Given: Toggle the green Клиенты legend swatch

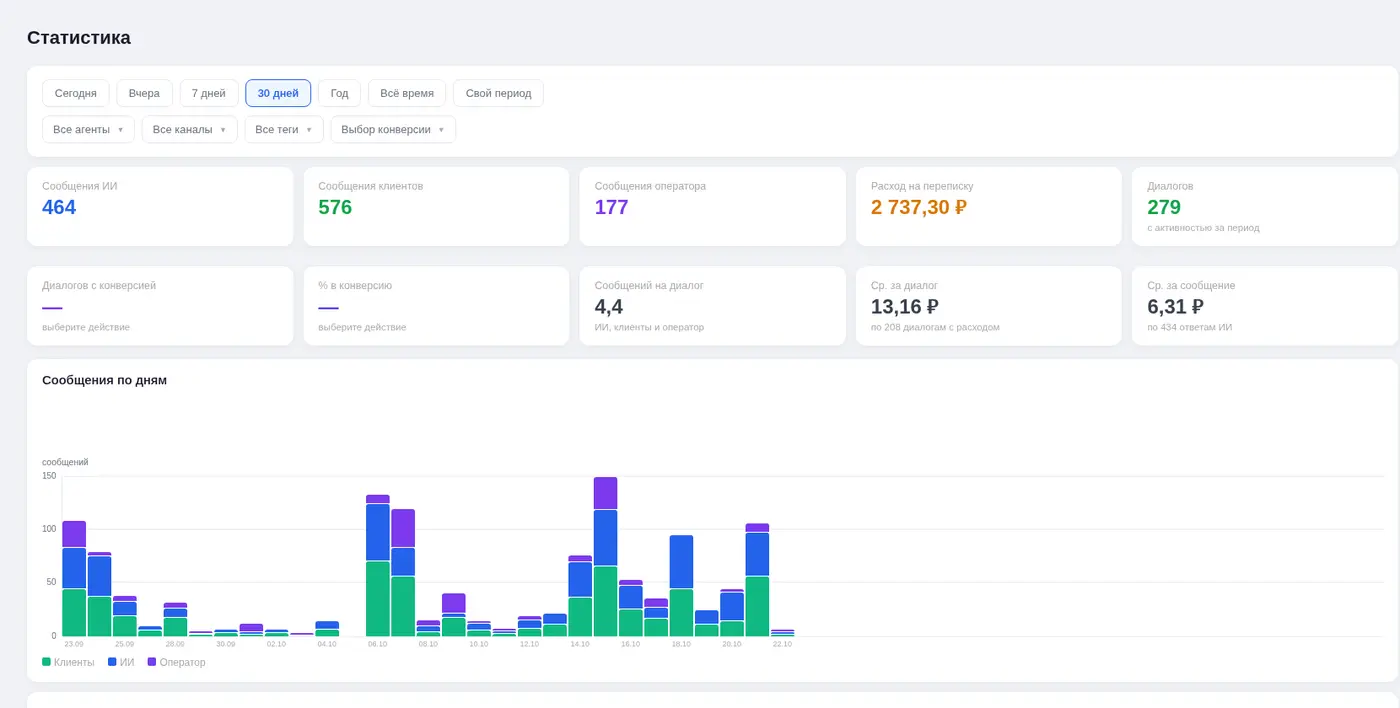Looking at the screenshot, I should tap(46, 662).
